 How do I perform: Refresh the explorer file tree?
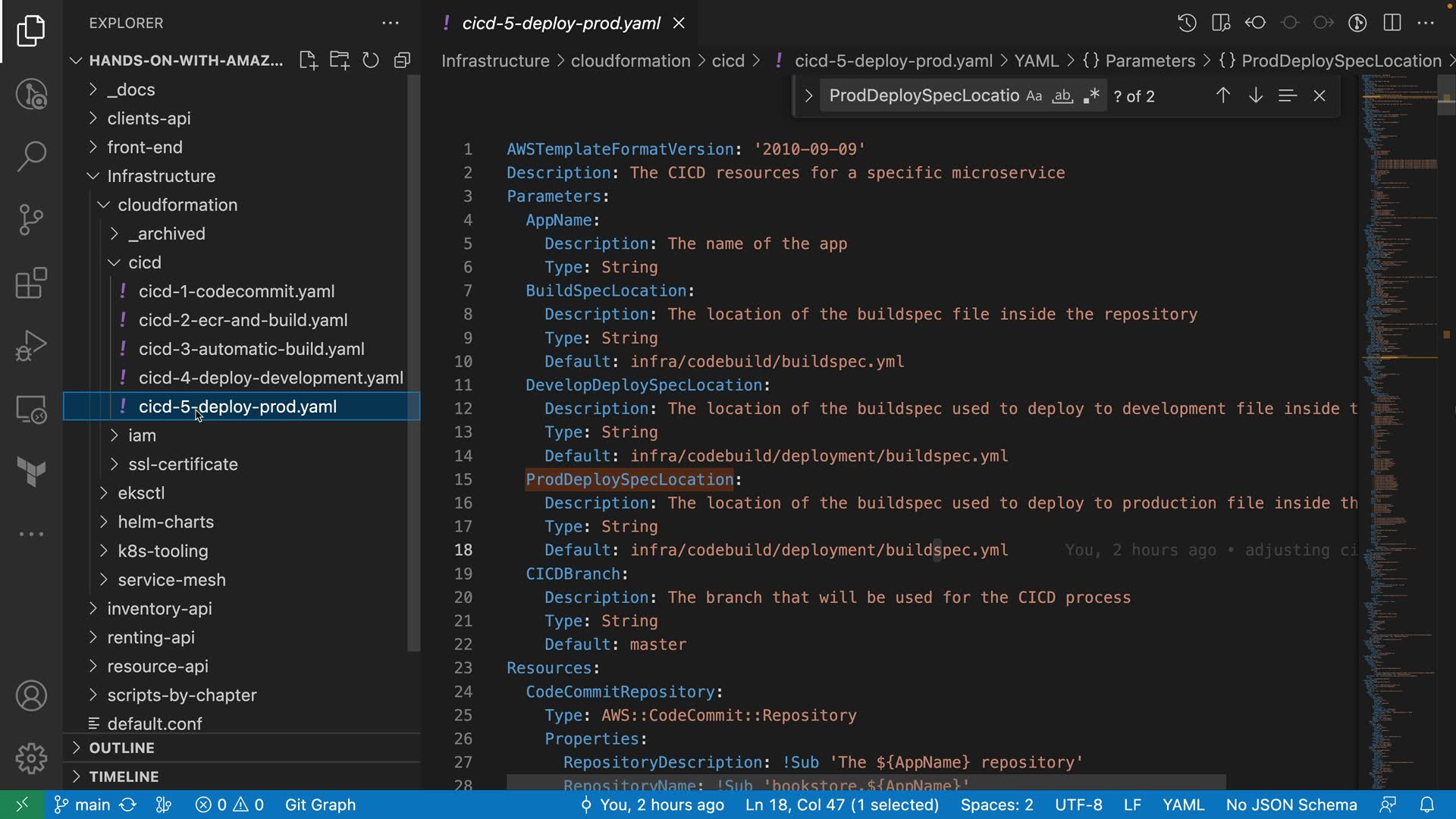coord(370,61)
